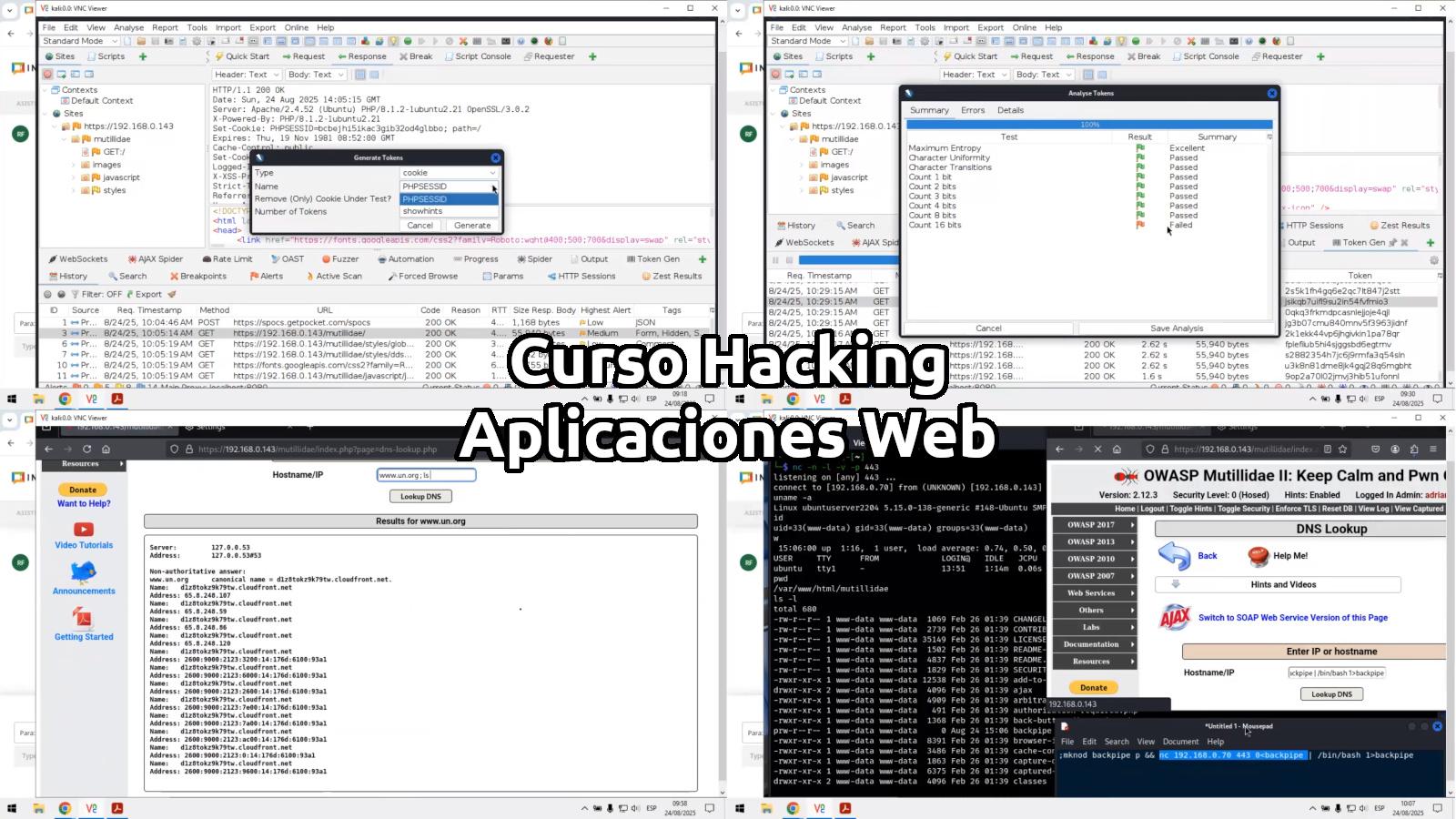Expand the OWASP 2017 side menu
This screenshot has width=1456, height=819.
coord(1095,525)
